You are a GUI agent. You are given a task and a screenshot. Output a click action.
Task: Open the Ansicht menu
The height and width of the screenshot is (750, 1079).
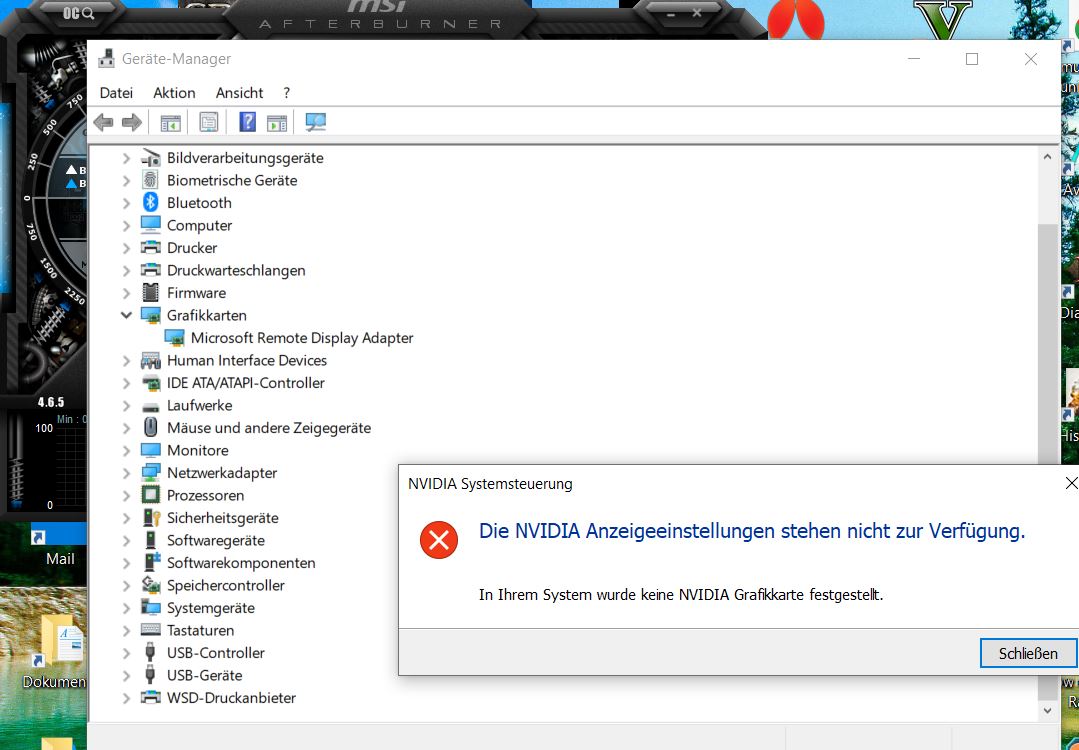[x=239, y=93]
